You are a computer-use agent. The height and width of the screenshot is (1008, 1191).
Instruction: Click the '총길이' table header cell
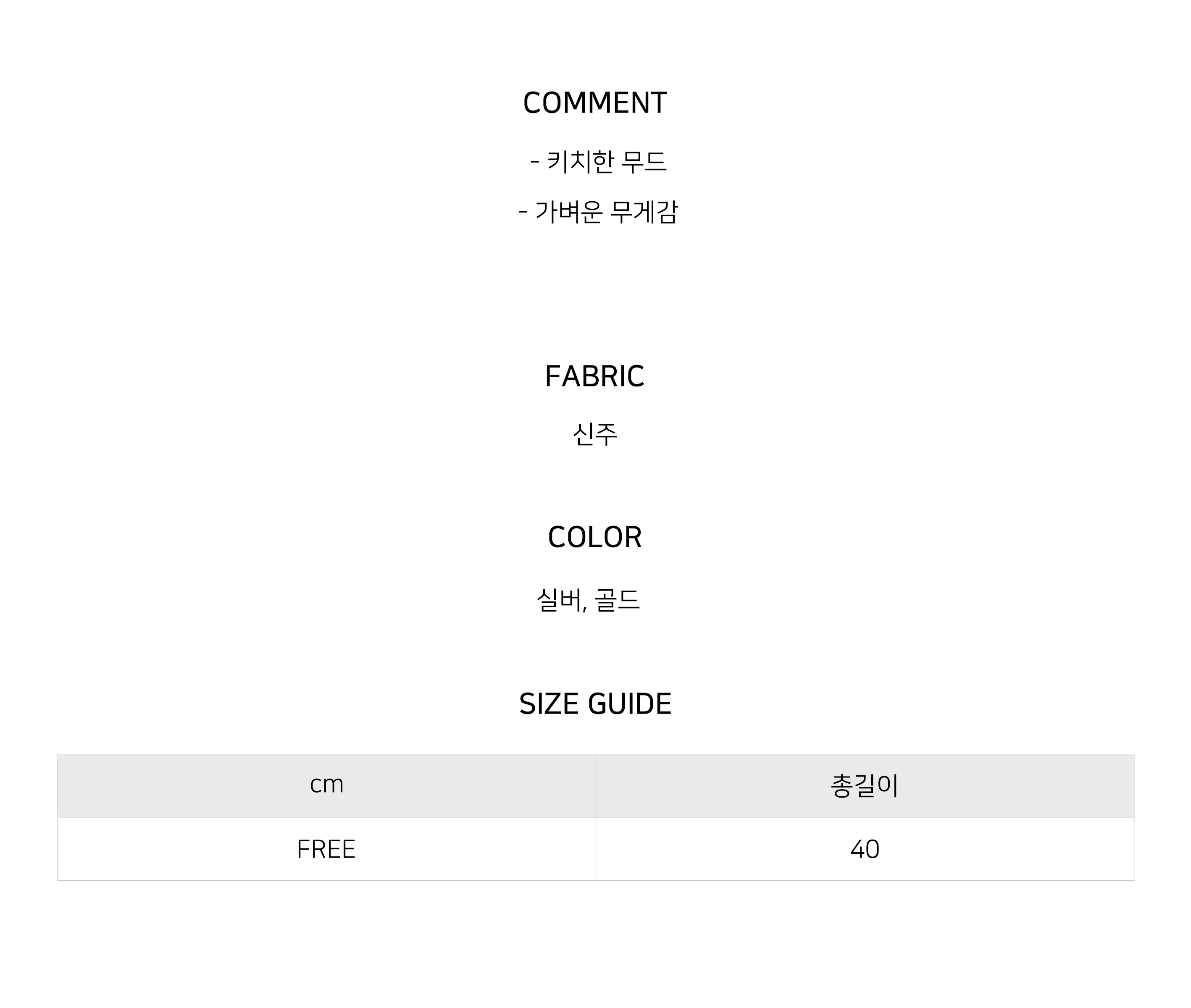point(865,786)
